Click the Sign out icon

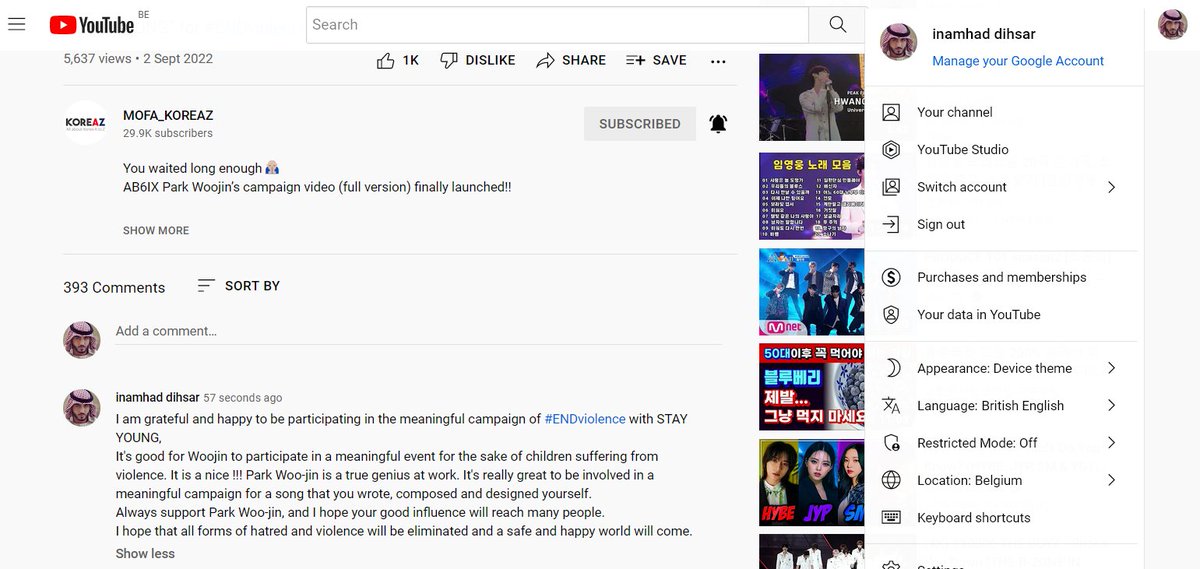tap(891, 225)
